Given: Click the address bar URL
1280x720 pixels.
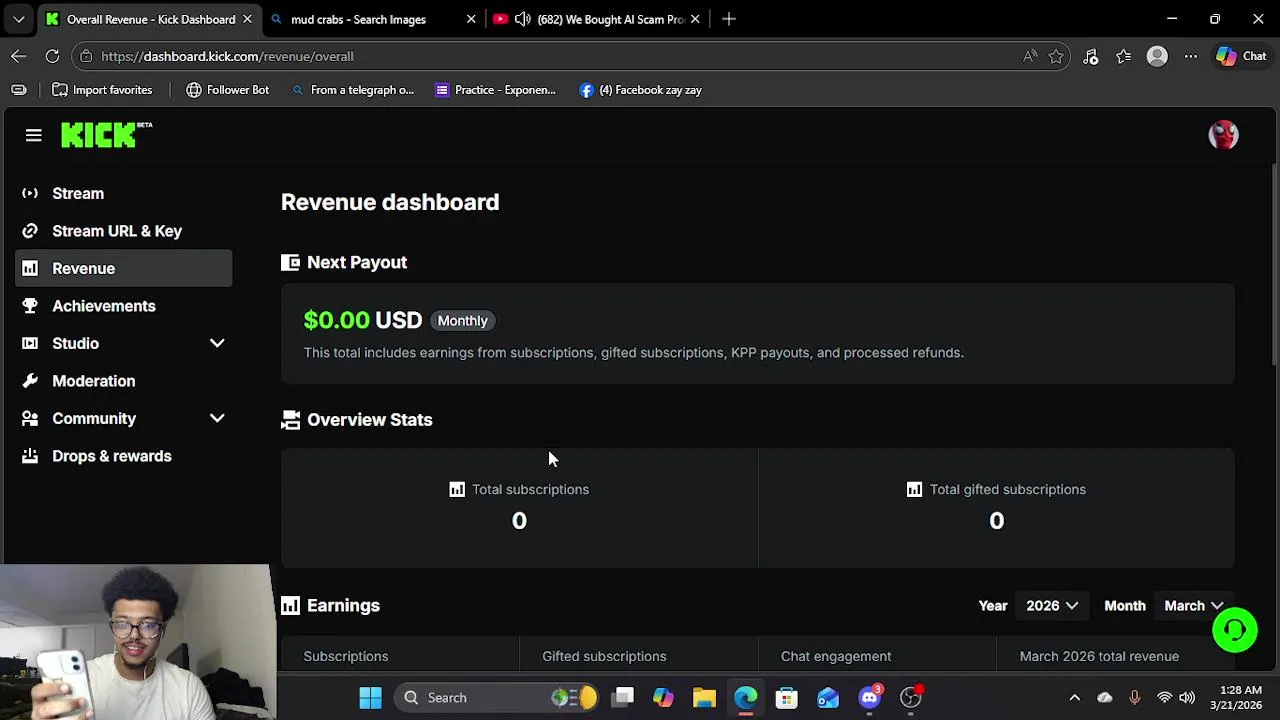Looking at the screenshot, I should [x=227, y=56].
